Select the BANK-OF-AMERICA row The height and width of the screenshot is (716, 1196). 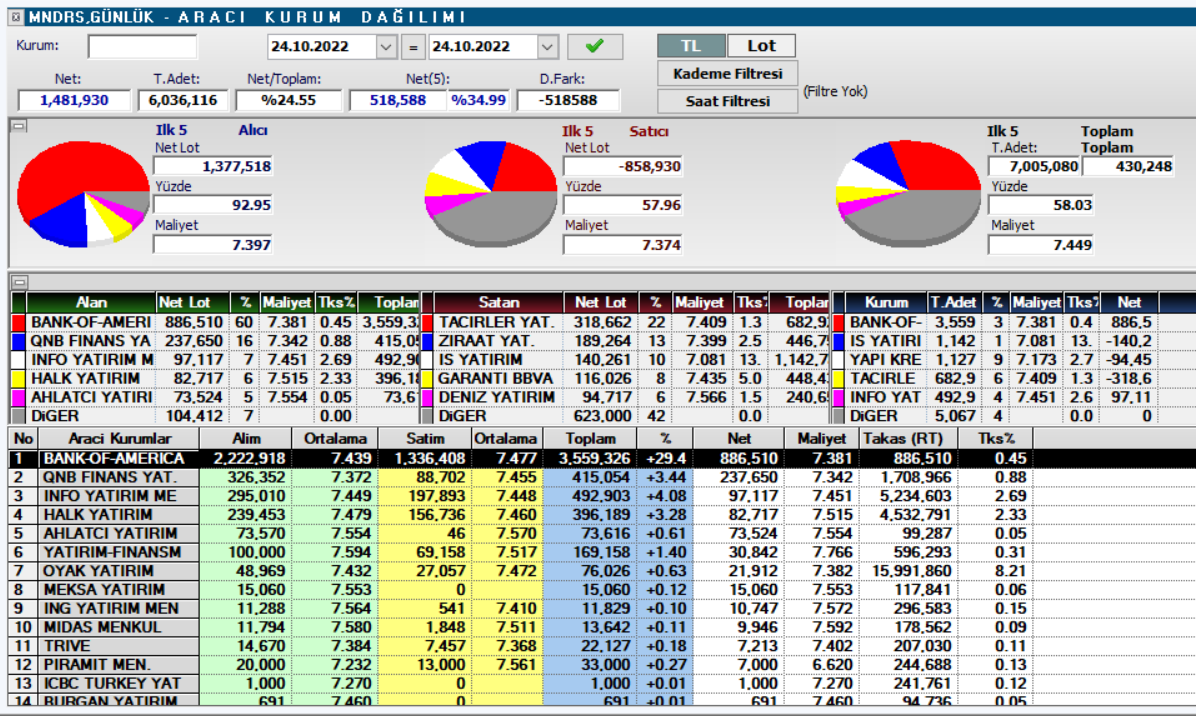tap(602, 458)
